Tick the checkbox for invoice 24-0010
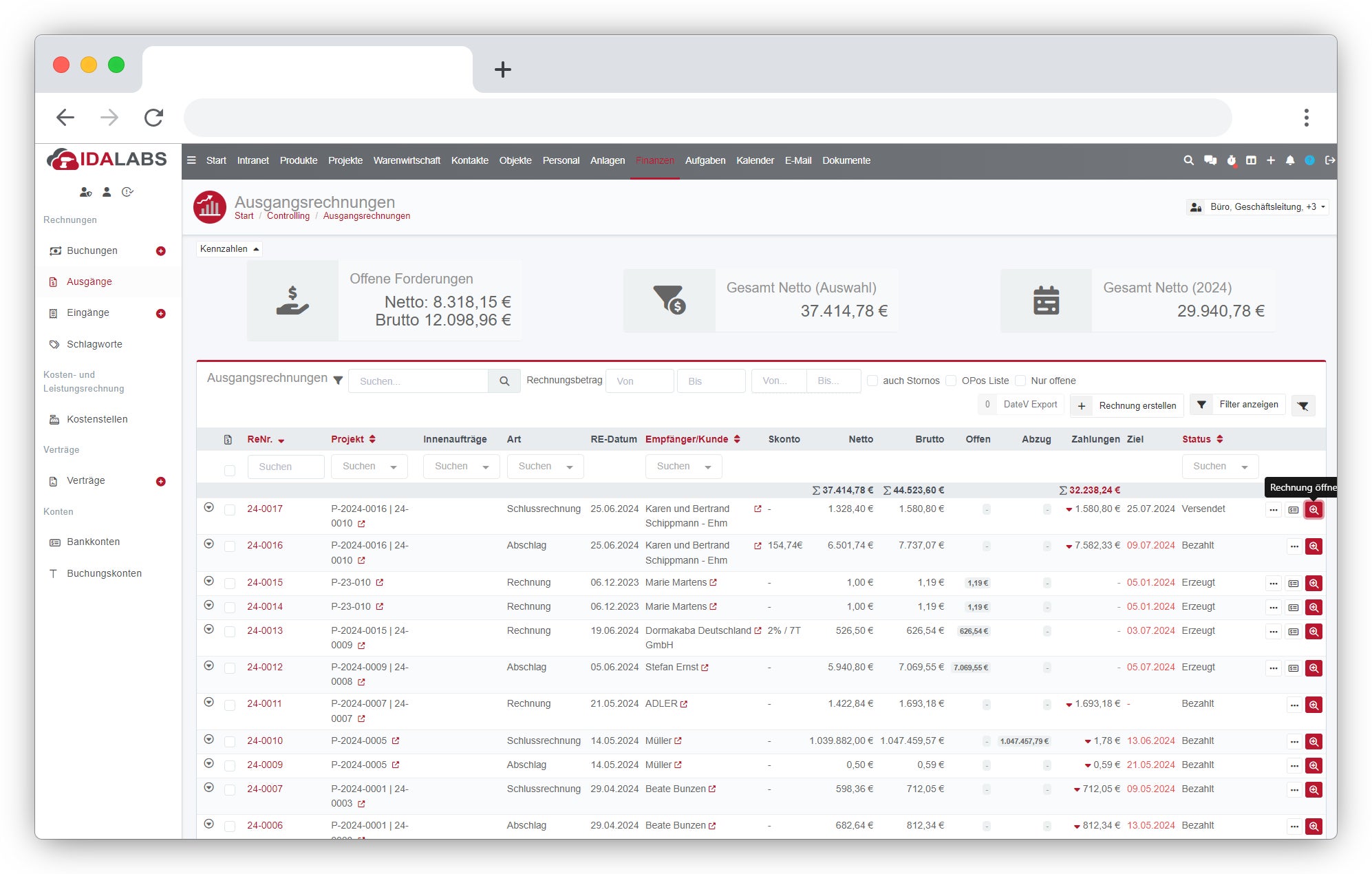 coord(230,742)
